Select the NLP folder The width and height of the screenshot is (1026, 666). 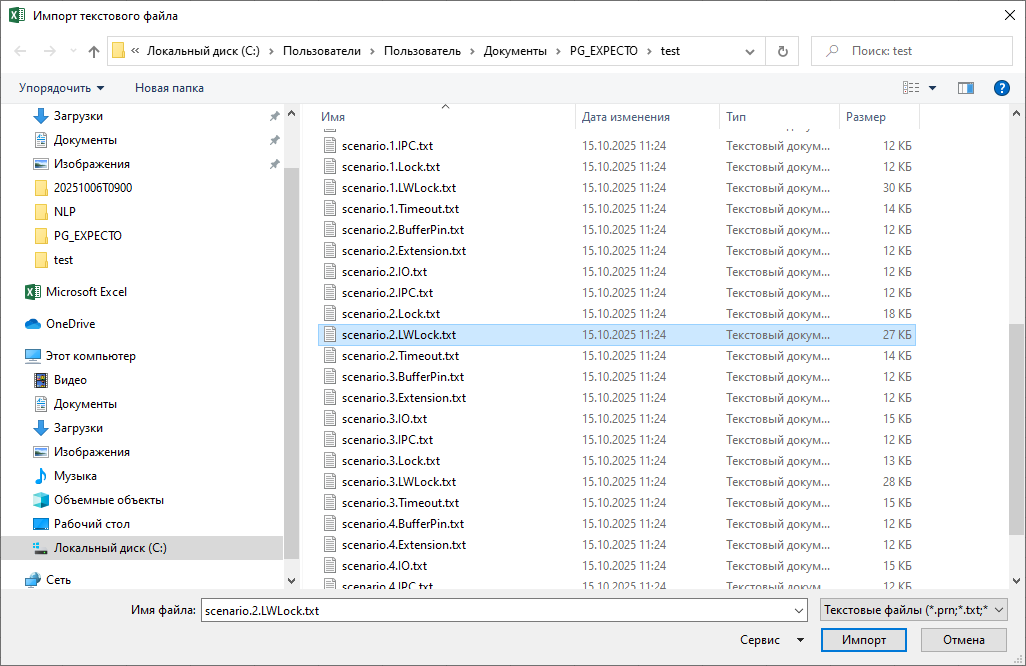pos(64,212)
